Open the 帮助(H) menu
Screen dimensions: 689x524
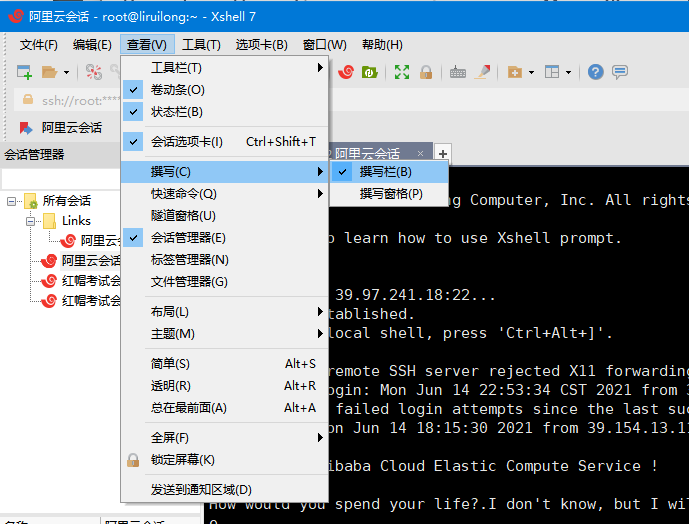[382, 44]
